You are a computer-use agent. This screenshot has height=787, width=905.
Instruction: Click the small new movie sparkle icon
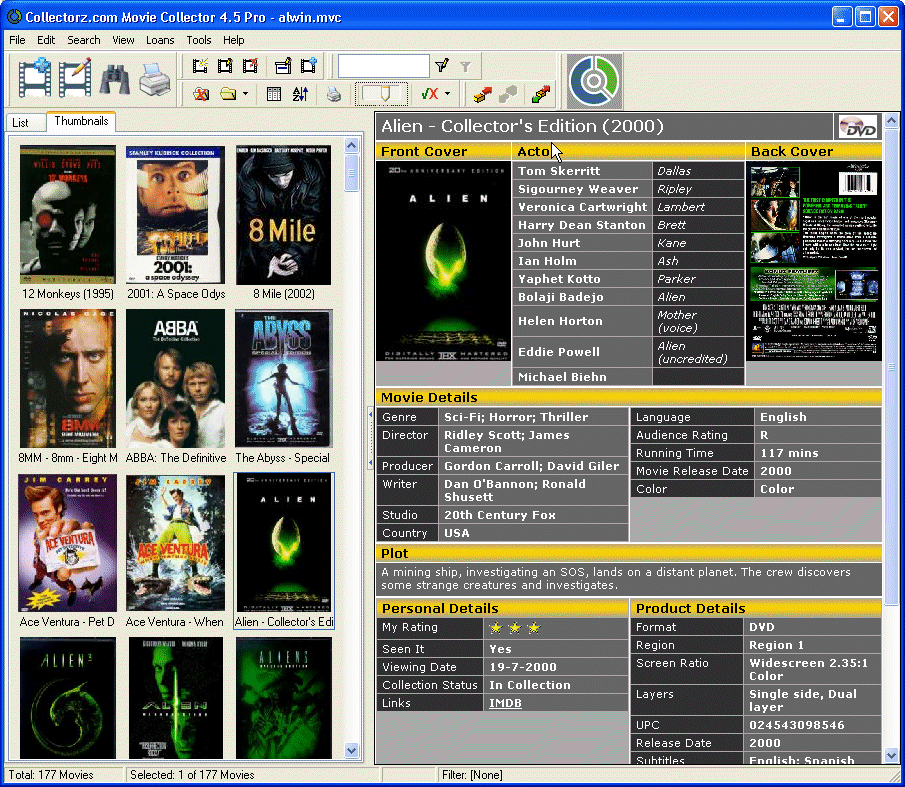click(200, 65)
